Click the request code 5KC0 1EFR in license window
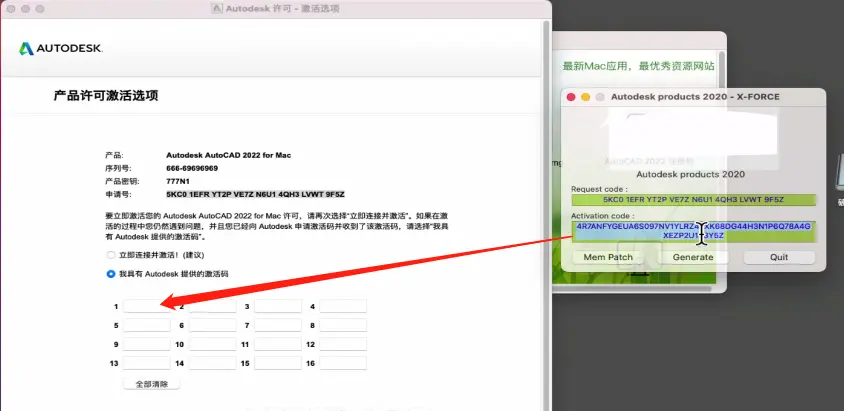844x411 pixels. (255, 194)
